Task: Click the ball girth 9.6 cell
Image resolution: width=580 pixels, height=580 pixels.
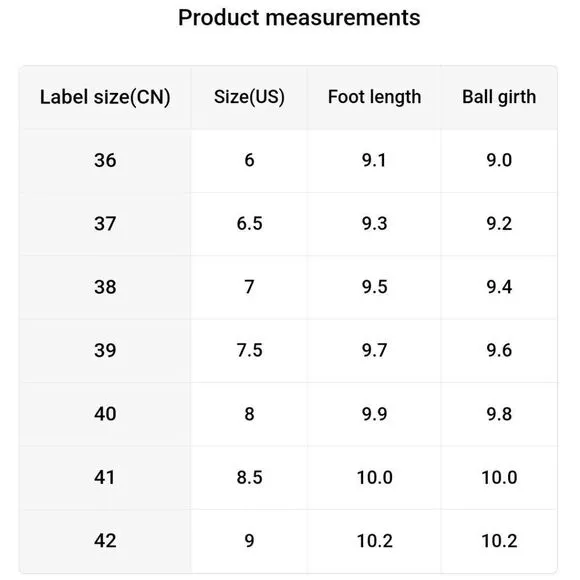Action: (x=499, y=351)
